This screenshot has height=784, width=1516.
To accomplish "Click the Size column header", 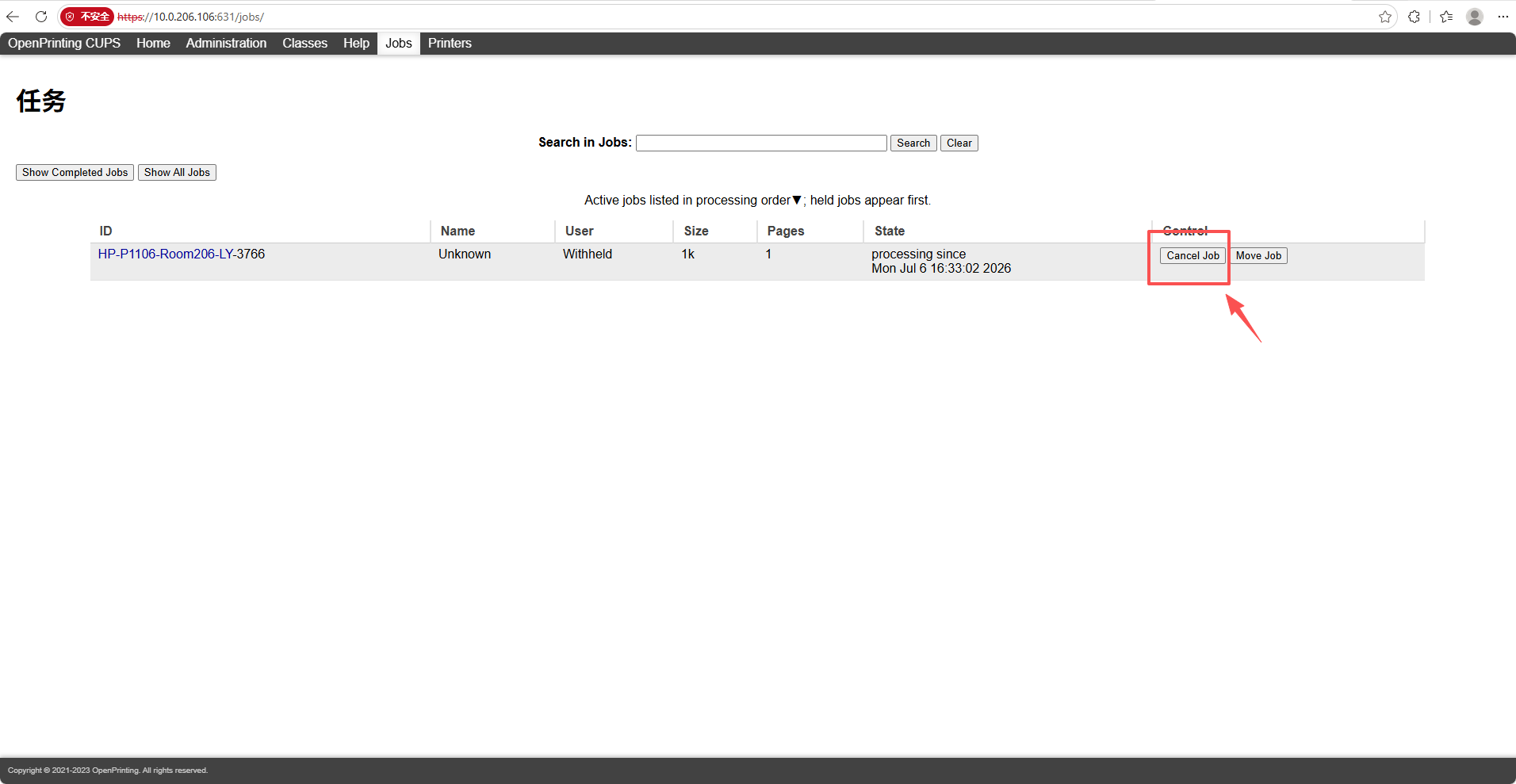I will point(696,231).
